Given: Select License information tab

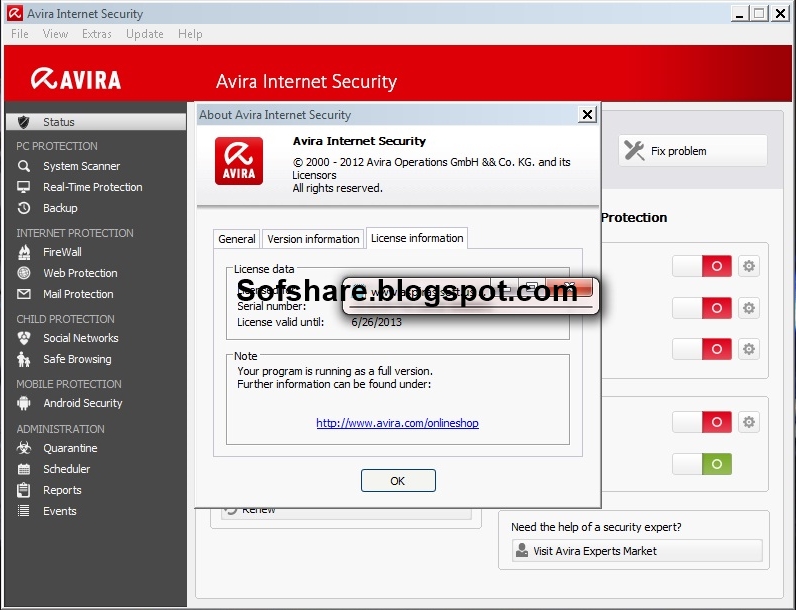Looking at the screenshot, I should click(417, 238).
